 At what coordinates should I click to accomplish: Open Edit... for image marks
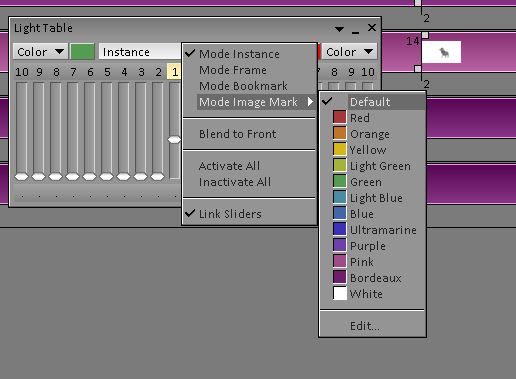[372, 326]
